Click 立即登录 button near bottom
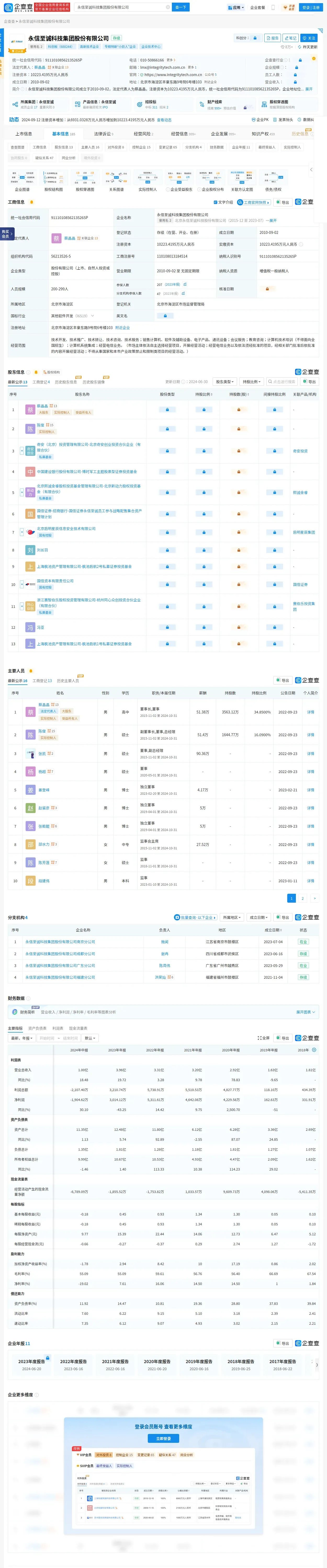Image resolution: width=327 pixels, height=1568 pixels. click(163, 1438)
